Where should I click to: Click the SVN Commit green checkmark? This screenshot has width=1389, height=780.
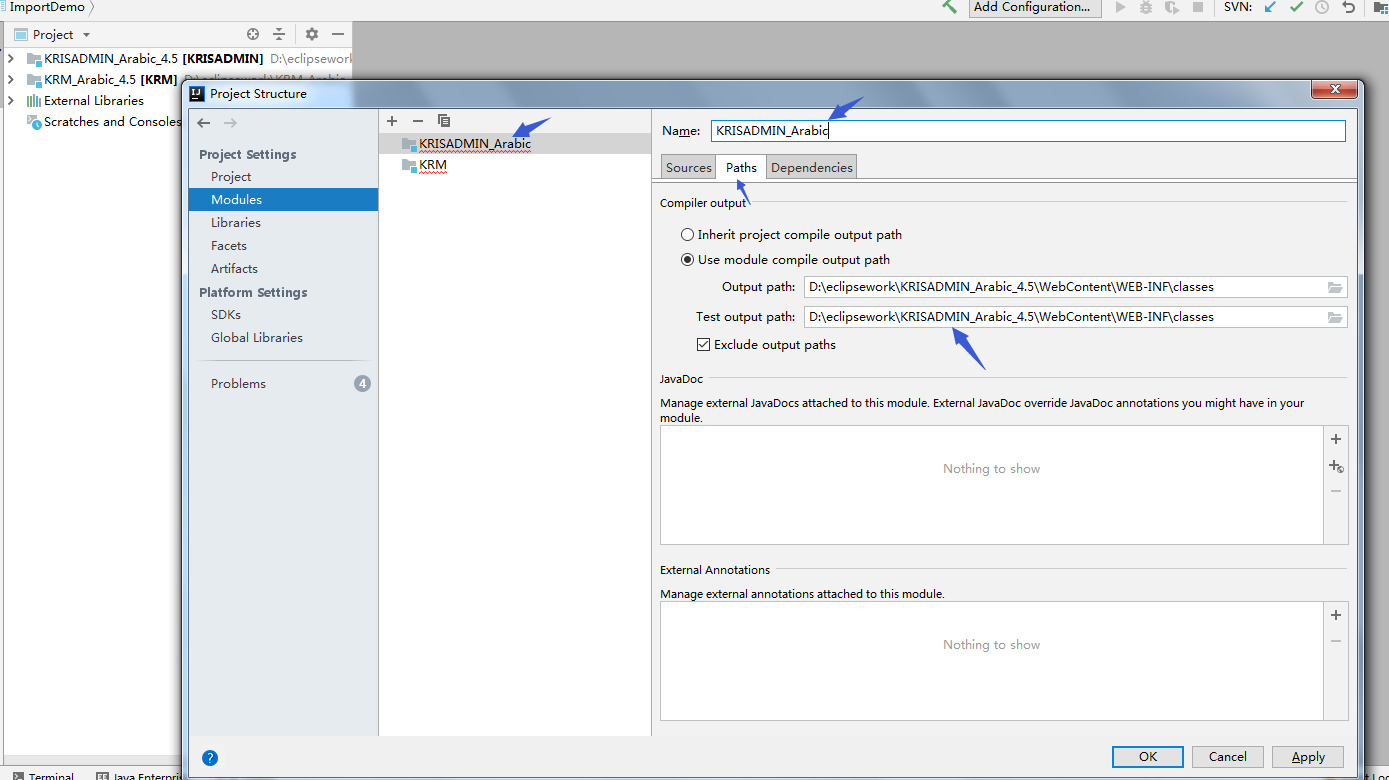pyautogui.click(x=1297, y=7)
